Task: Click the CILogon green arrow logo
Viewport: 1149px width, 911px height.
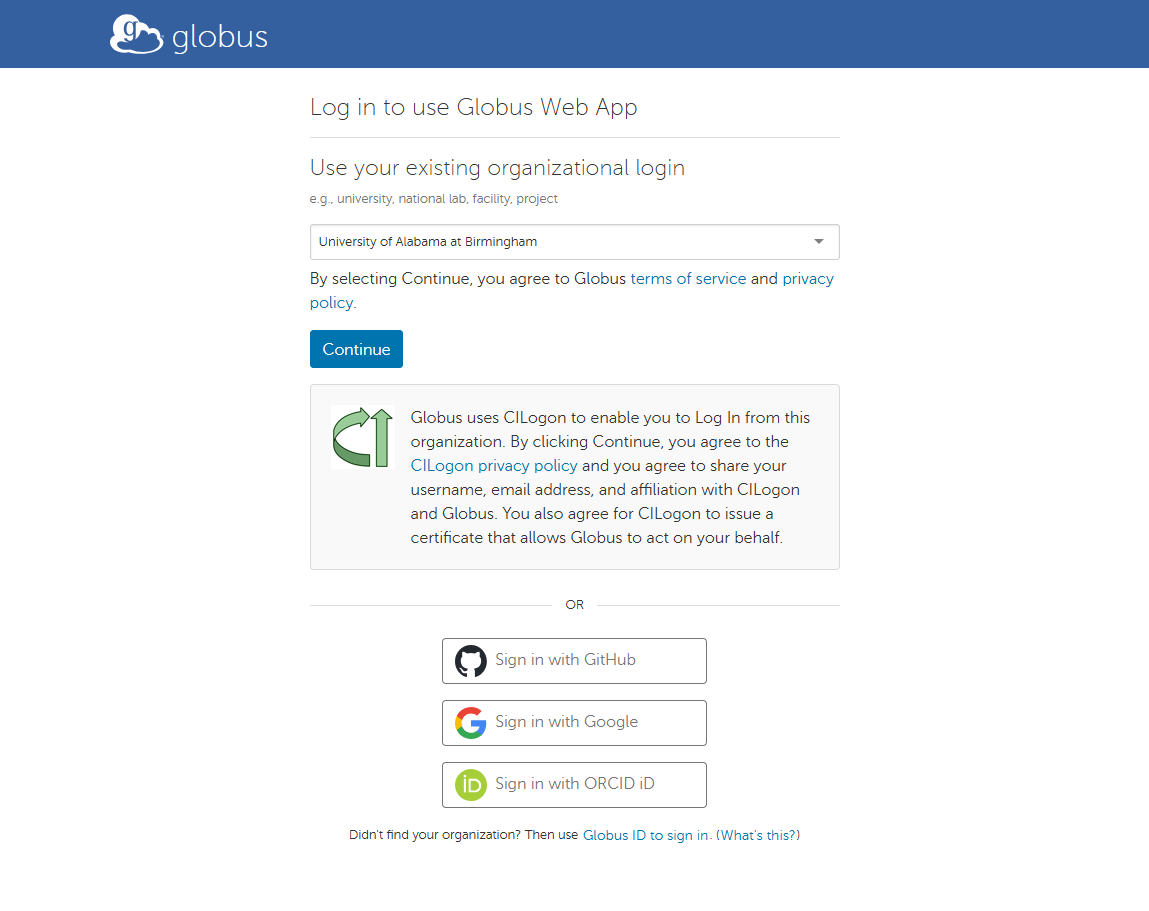Action: tap(363, 437)
